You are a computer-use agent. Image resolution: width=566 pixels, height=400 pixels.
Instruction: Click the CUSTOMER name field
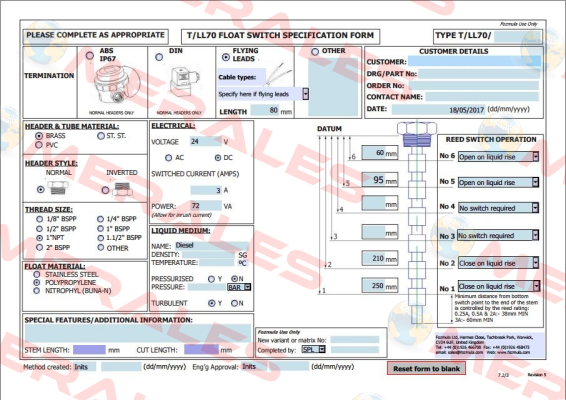click(x=474, y=61)
